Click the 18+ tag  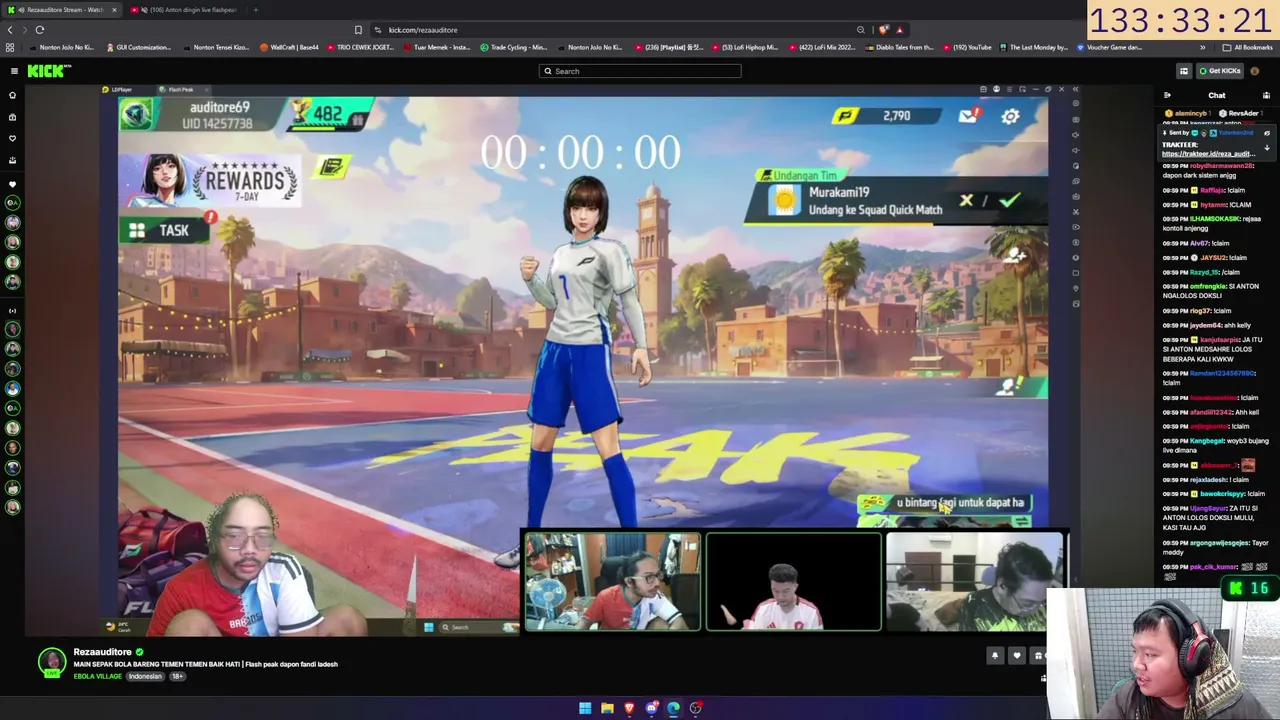(x=177, y=677)
